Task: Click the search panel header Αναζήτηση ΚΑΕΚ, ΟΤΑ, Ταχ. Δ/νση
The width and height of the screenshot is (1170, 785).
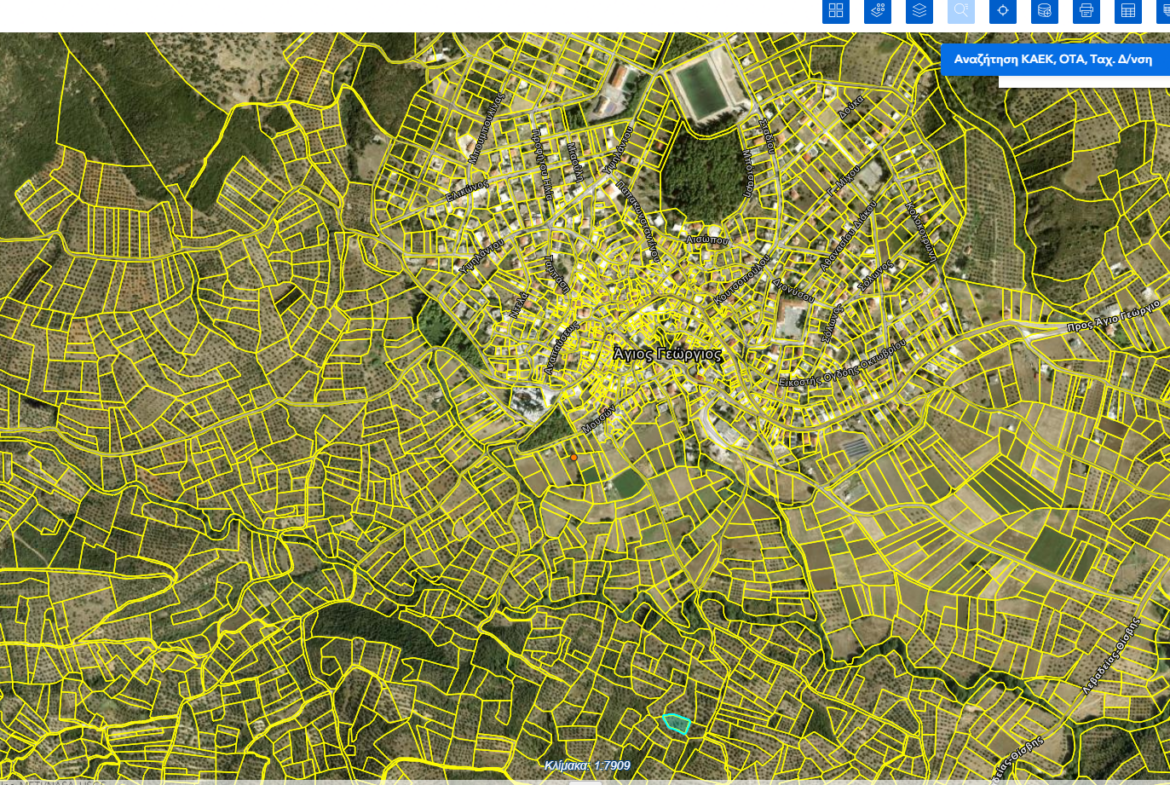Action: 1055,60
